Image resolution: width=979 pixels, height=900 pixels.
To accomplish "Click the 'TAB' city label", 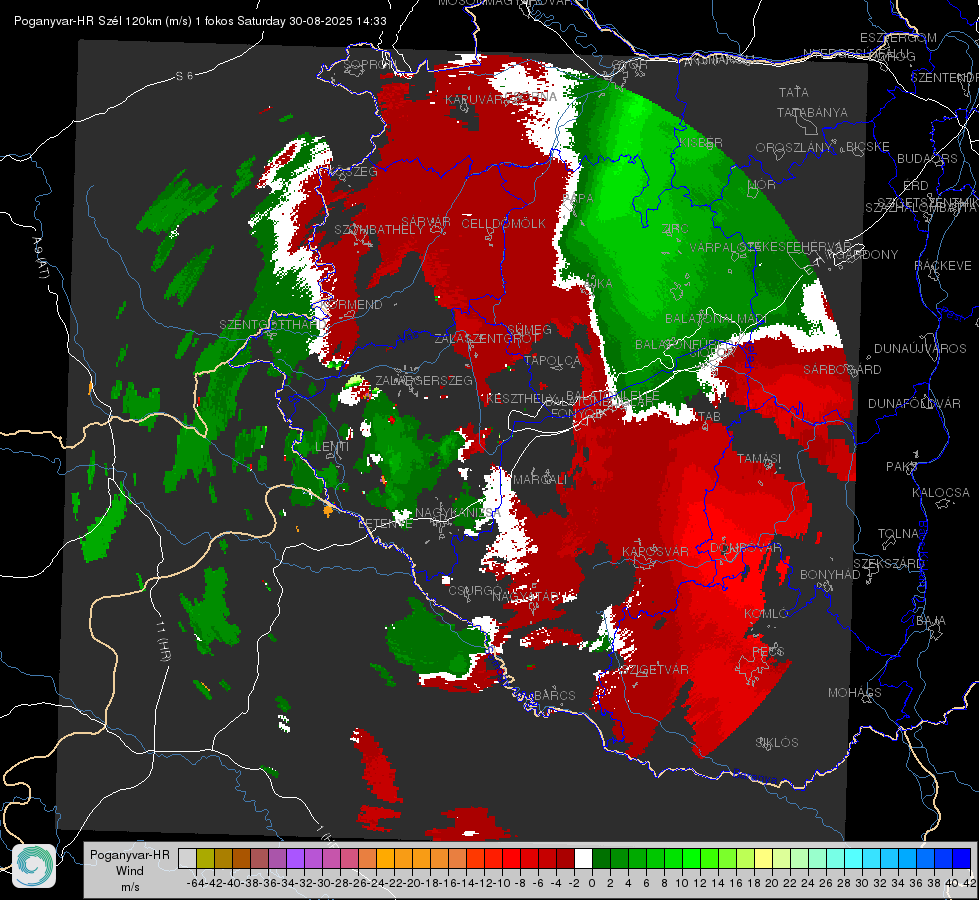I will pyautogui.click(x=709, y=417).
